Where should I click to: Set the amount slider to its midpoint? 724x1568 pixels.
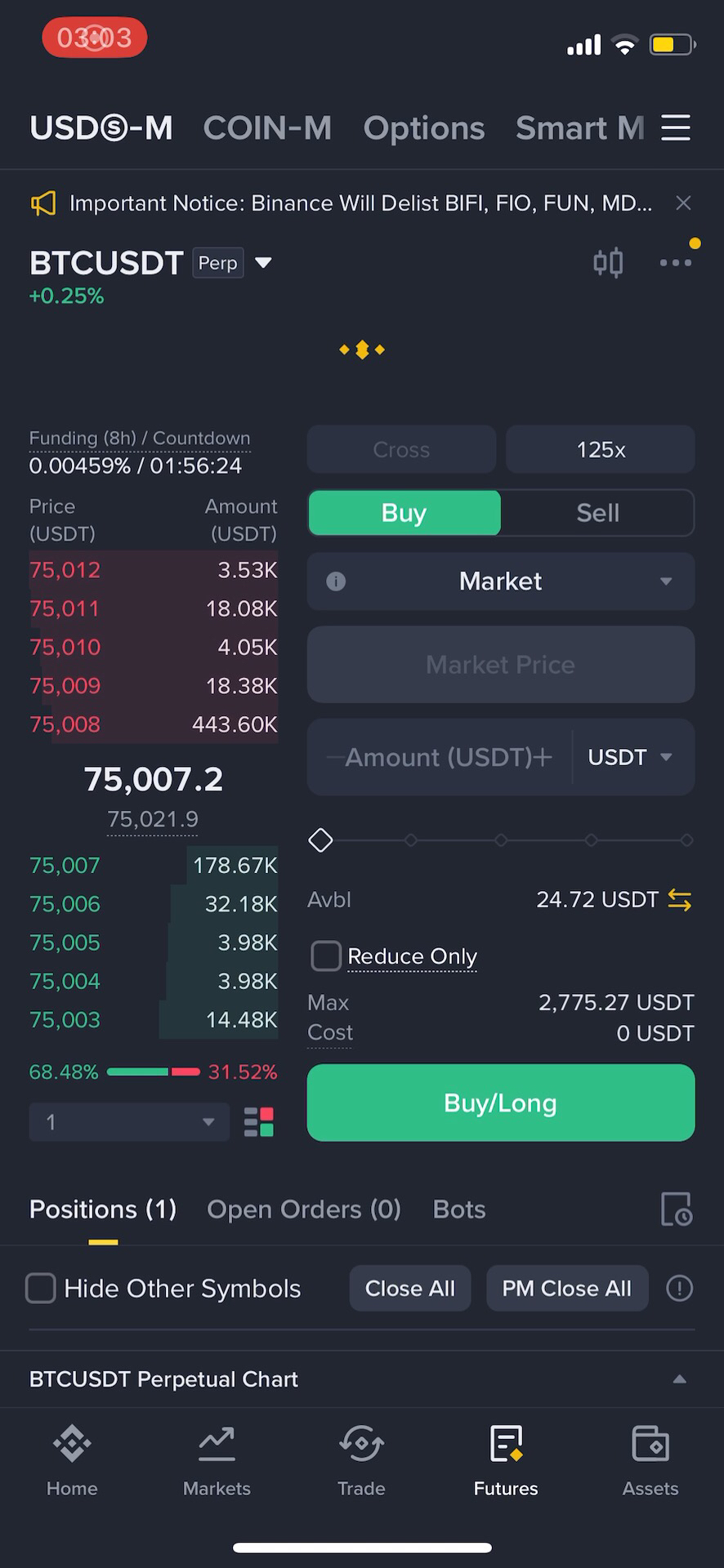(501, 840)
